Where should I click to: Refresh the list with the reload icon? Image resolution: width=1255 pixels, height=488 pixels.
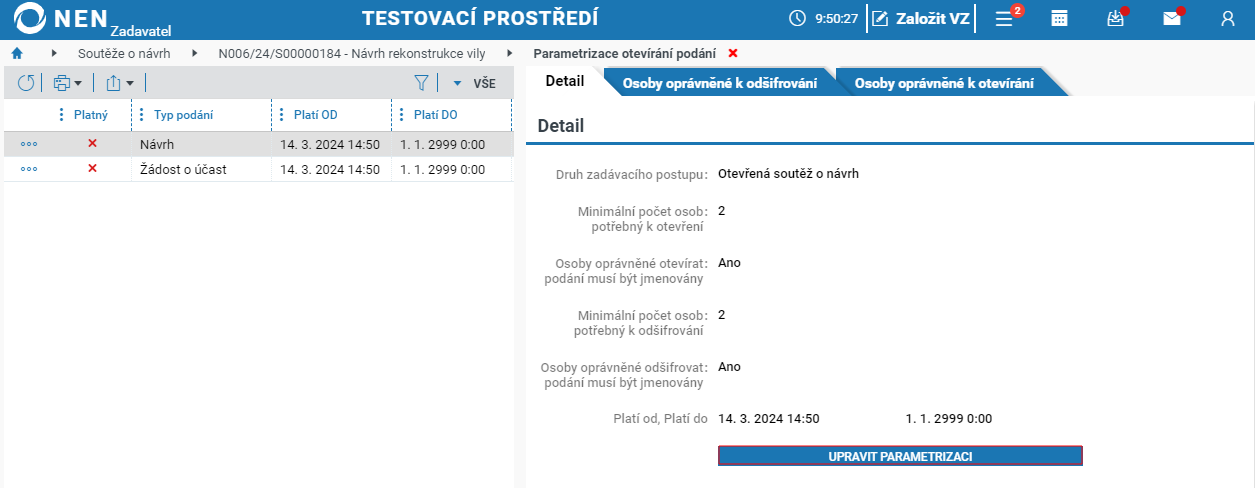pos(26,83)
